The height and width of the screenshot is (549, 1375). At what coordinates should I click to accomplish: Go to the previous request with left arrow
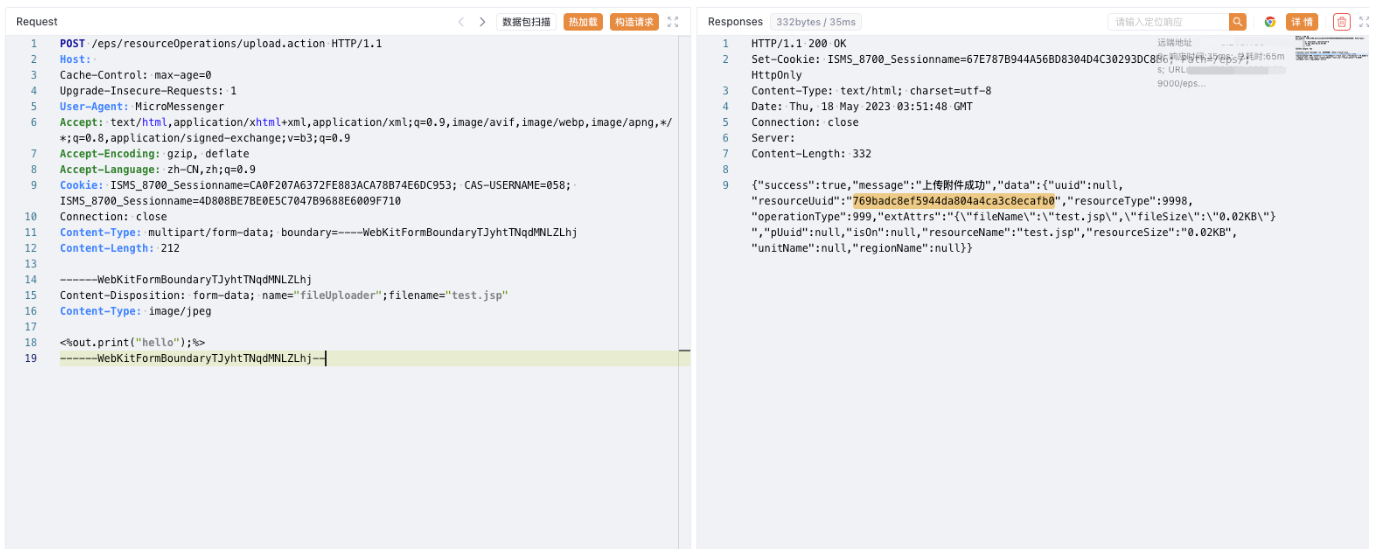(461, 22)
